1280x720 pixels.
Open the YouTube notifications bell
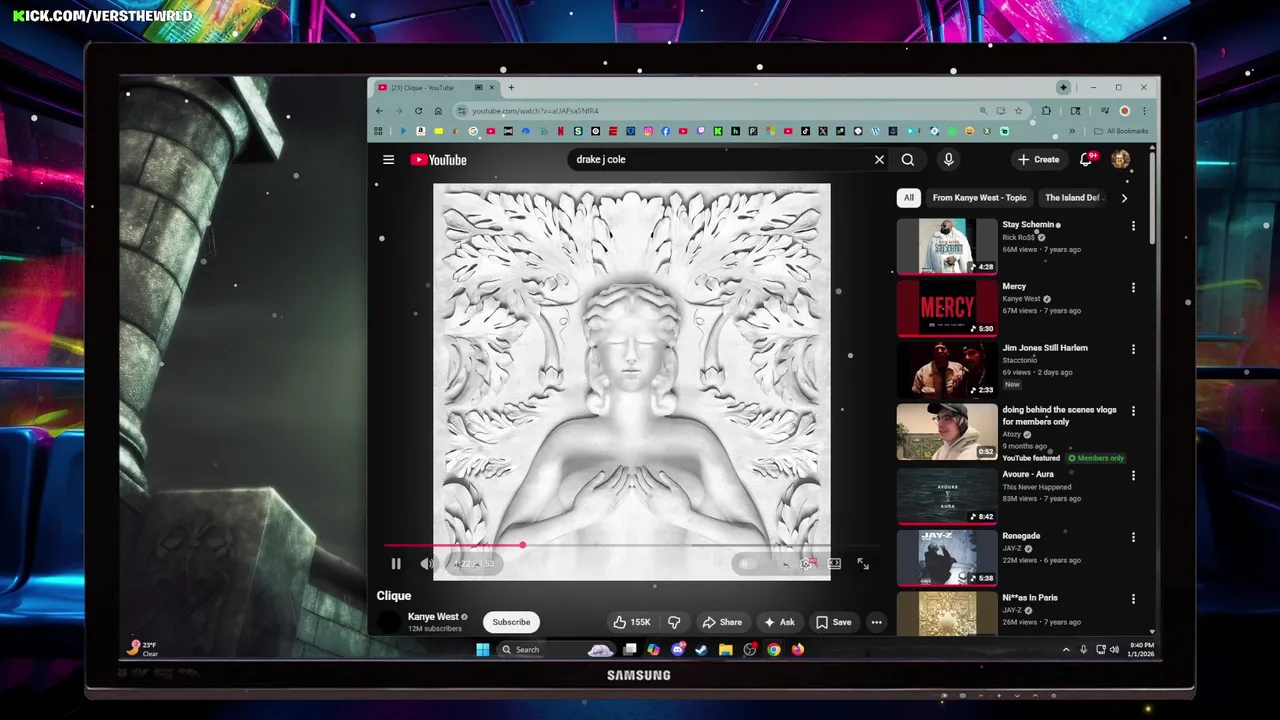[x=1086, y=160]
